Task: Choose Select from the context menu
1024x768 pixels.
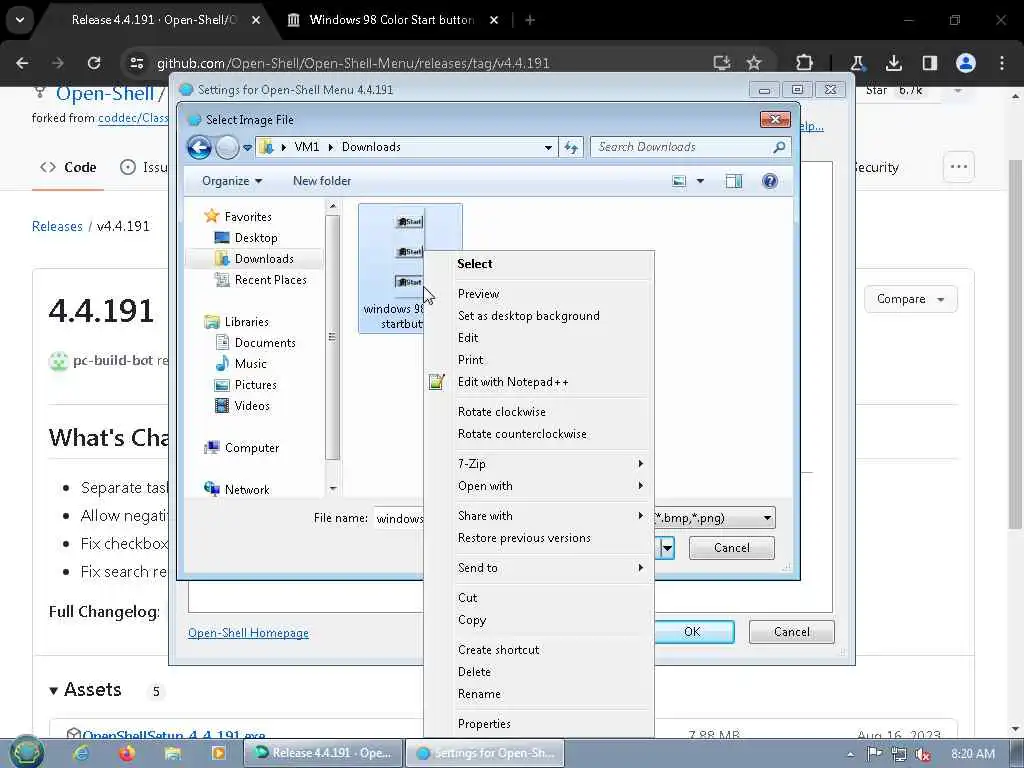Action: pyautogui.click(x=539, y=264)
